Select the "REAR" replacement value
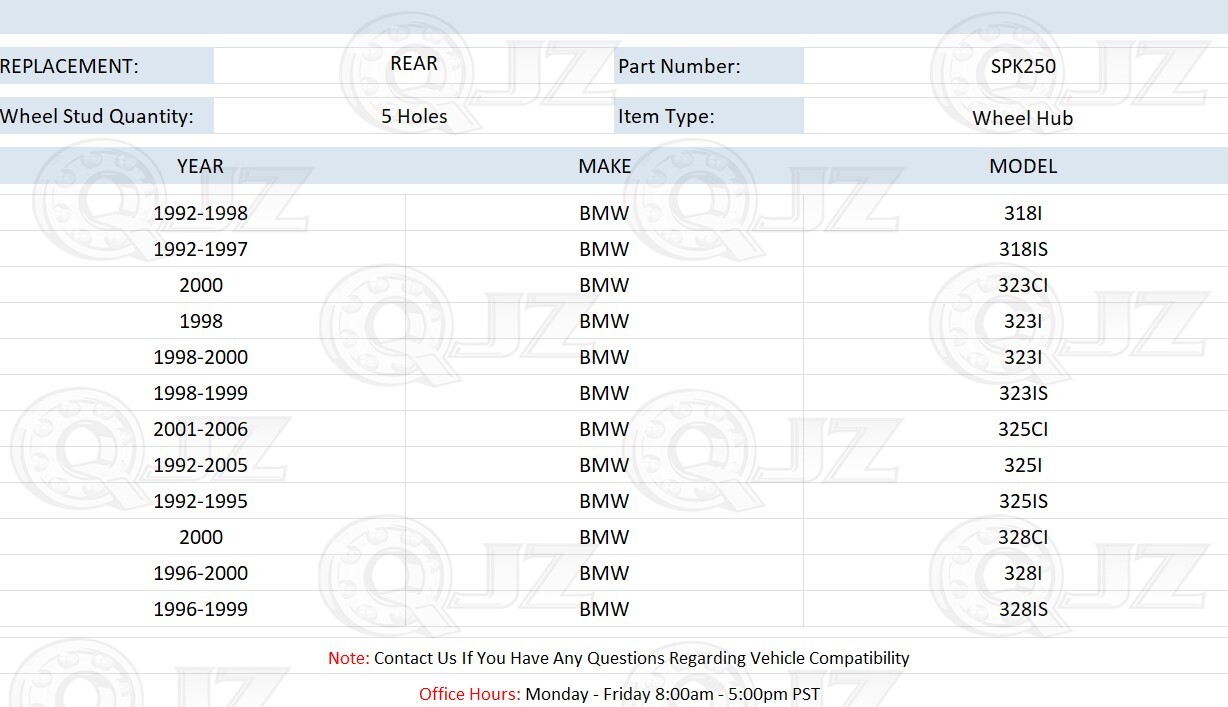The height and width of the screenshot is (707, 1228). coord(414,64)
